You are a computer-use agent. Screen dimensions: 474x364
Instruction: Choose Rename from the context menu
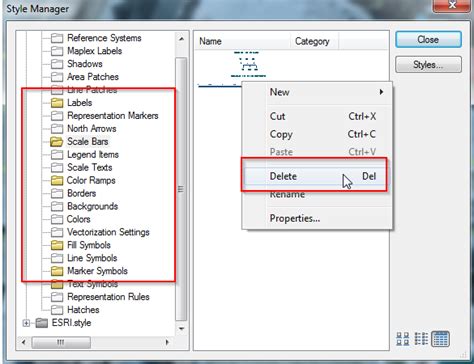pos(317,194)
